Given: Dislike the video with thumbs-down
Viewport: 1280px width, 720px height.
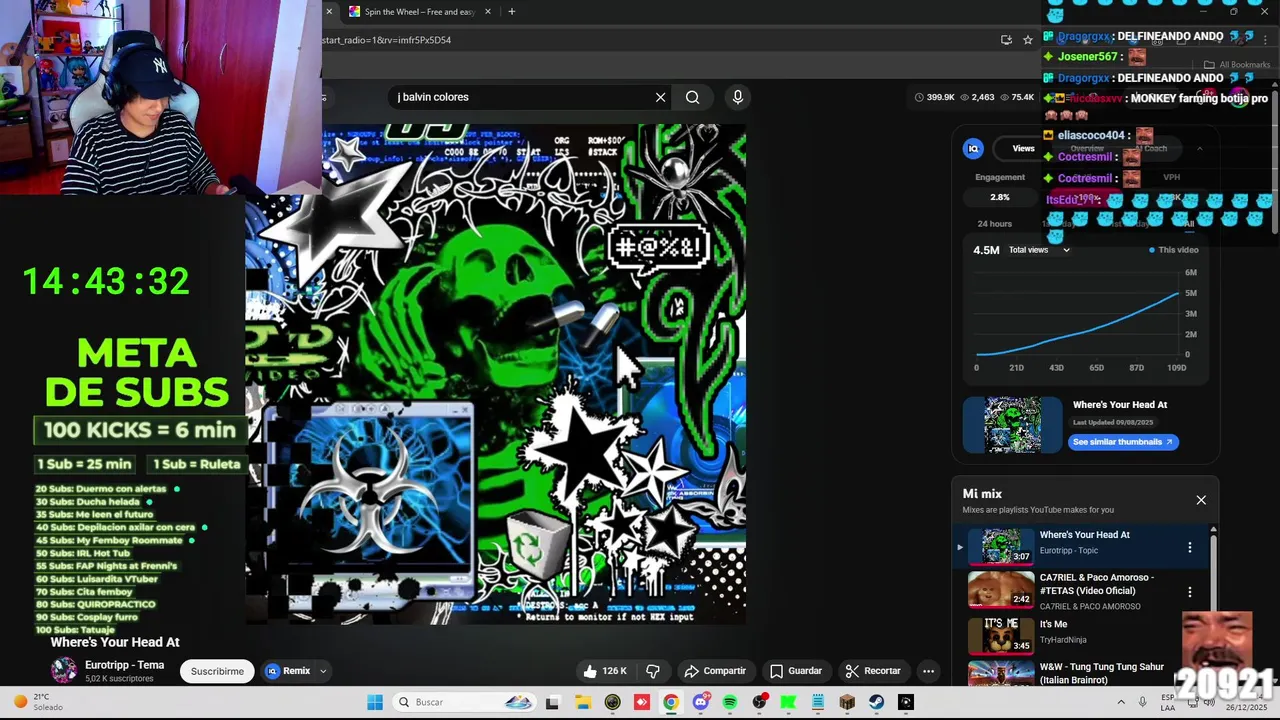Looking at the screenshot, I should pos(653,671).
